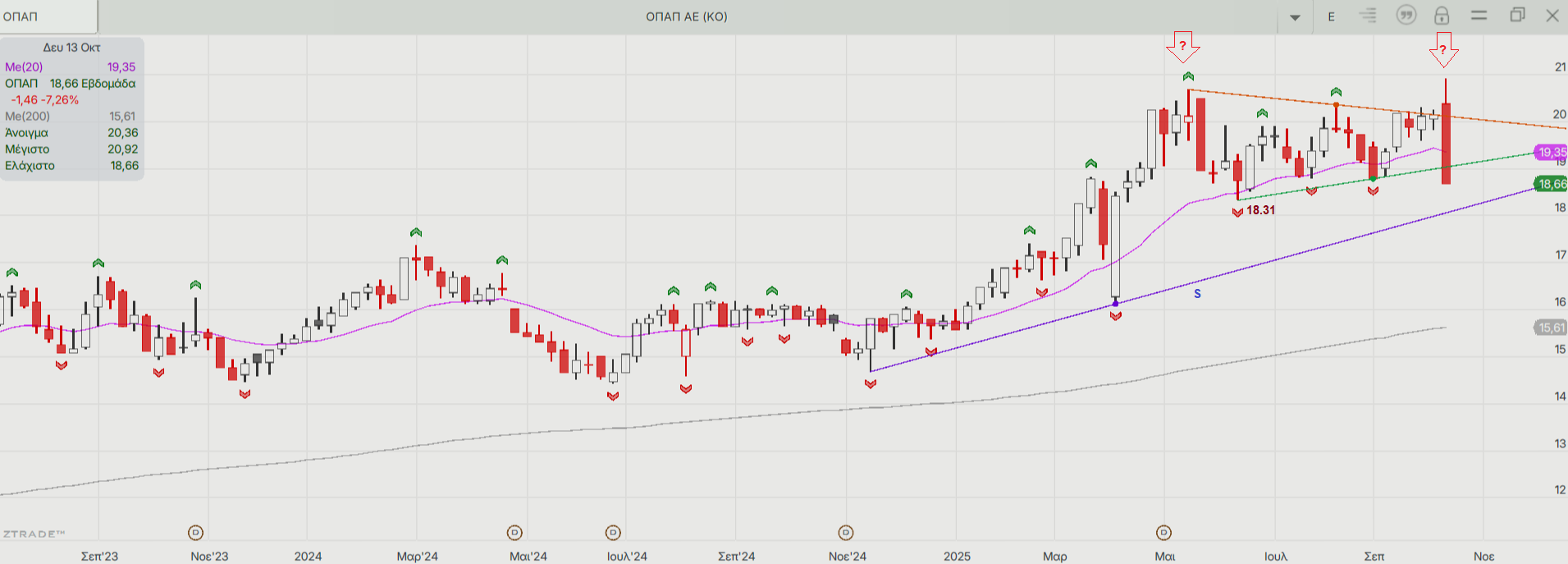Image resolution: width=1568 pixels, height=564 pixels.
Task: Open the two-line hamburger menu icon
Action: tap(1479, 16)
